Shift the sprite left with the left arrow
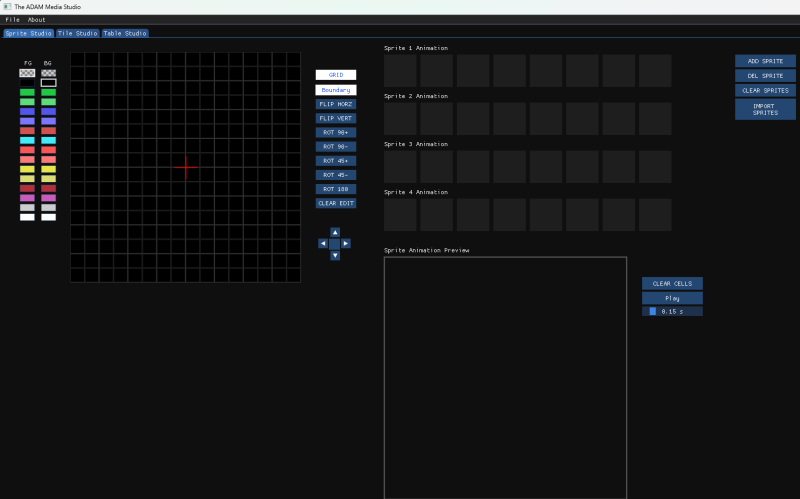800x499 pixels. (x=323, y=243)
